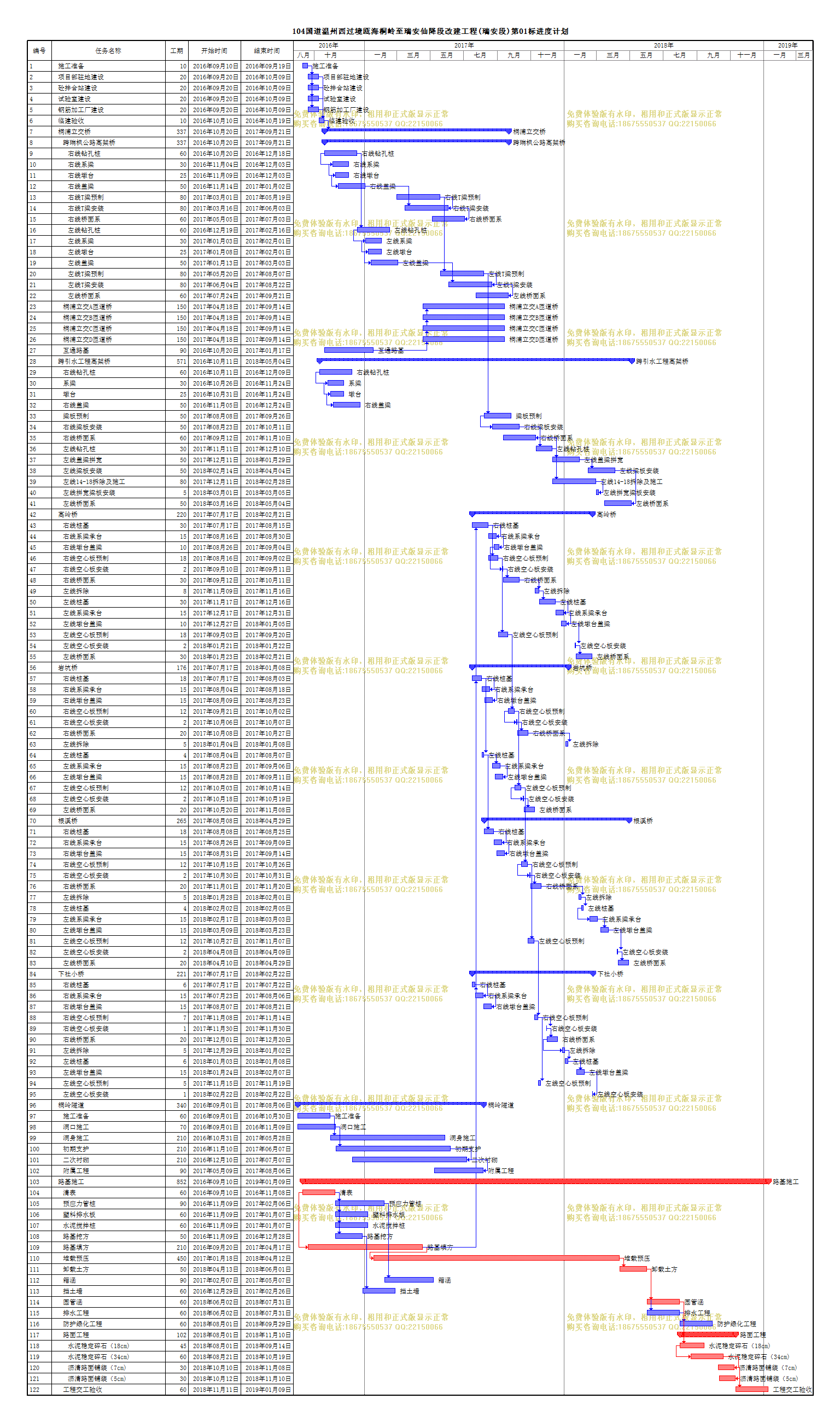Click 砼拌合站建设 in the task name column
The image size is (840, 1422).
pyautogui.click(x=78, y=88)
